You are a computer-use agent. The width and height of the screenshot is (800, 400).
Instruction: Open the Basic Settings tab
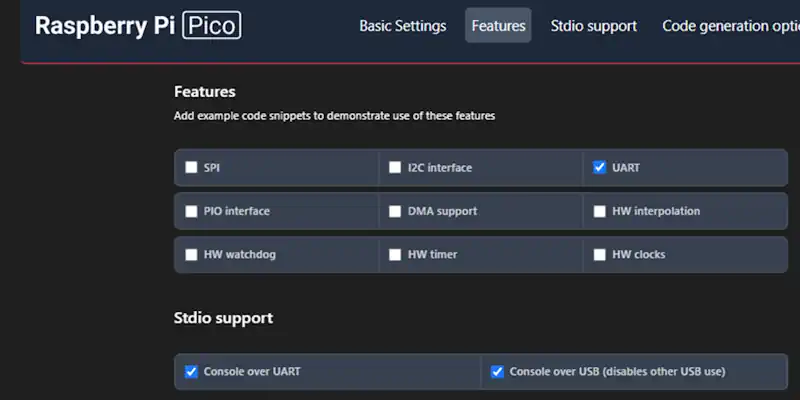point(403,26)
